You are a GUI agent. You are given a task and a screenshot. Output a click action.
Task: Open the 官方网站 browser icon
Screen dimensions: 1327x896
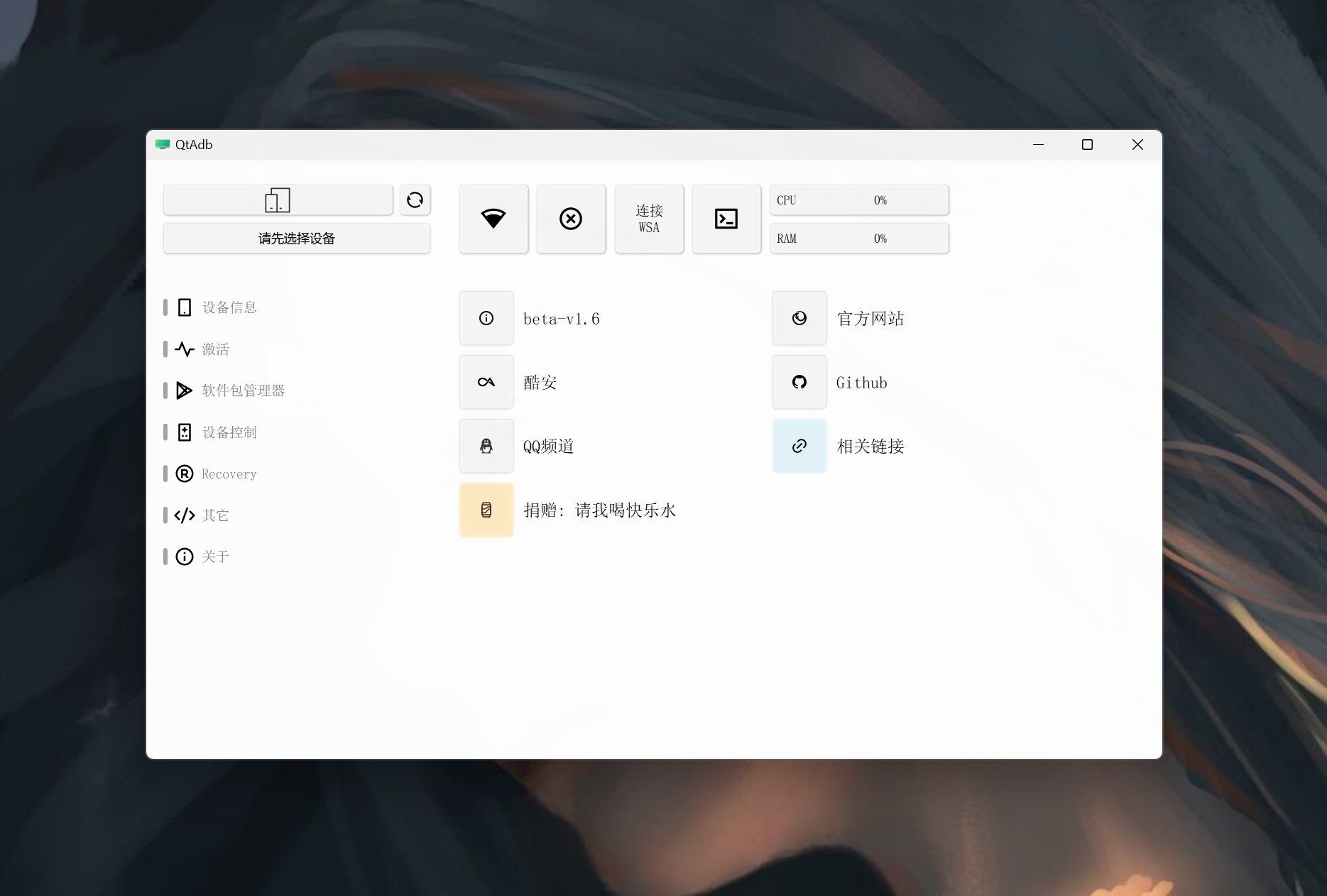click(799, 318)
